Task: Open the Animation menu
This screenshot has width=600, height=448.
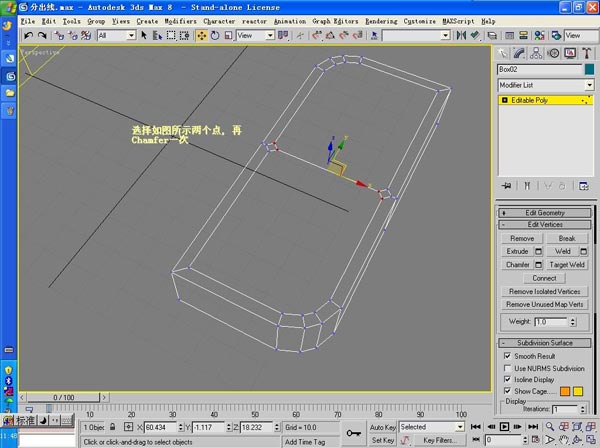Action: click(290, 21)
